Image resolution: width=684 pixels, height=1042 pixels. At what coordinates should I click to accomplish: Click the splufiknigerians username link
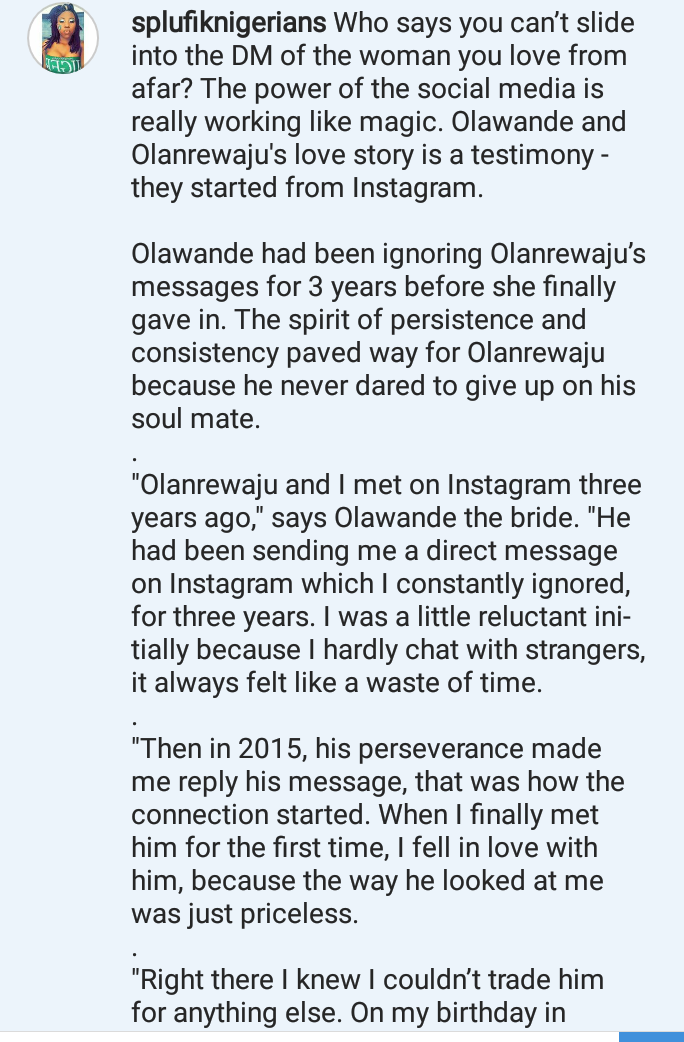click(x=229, y=23)
